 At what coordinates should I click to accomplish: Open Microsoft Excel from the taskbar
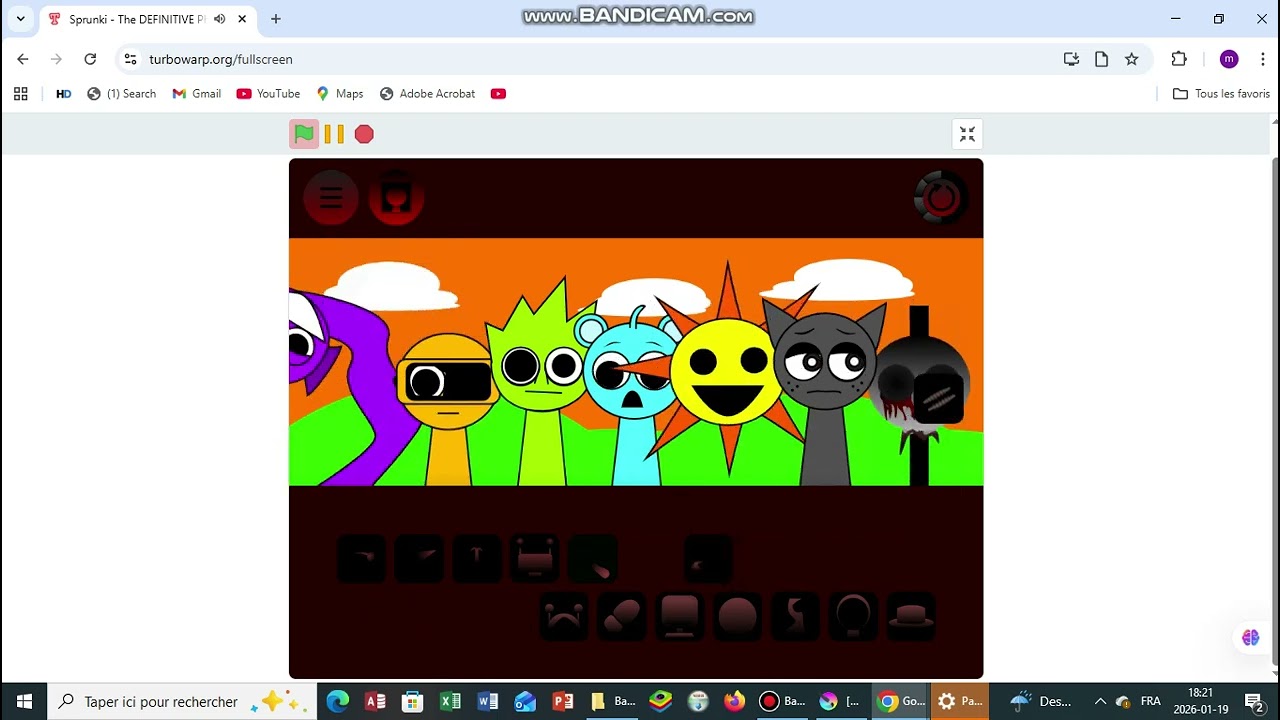[x=450, y=701]
